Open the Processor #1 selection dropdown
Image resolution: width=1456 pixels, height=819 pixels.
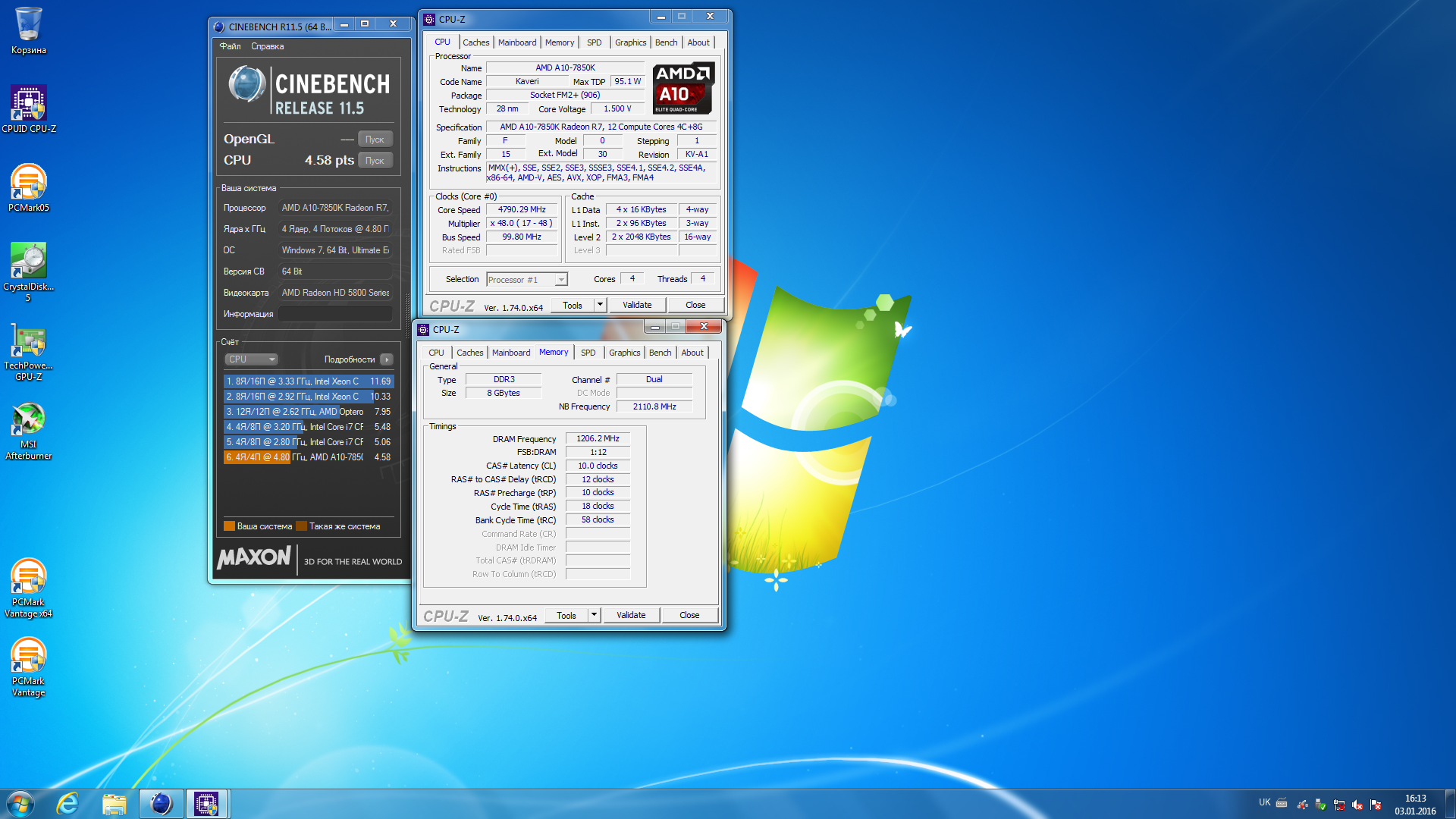(x=526, y=279)
